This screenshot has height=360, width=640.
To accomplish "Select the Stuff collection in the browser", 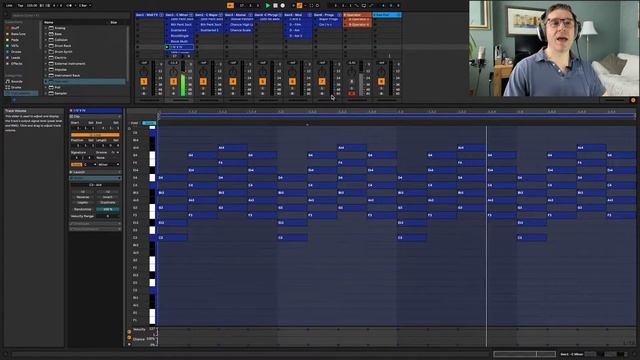I will point(15,28).
